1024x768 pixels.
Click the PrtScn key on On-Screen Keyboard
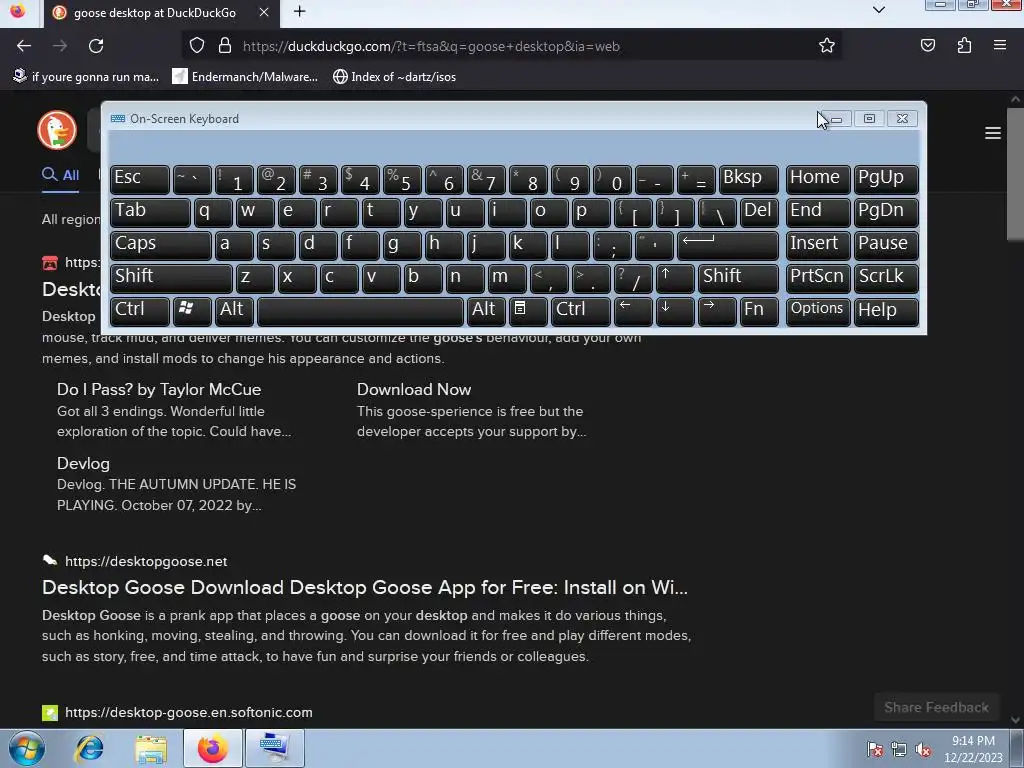tap(818, 278)
